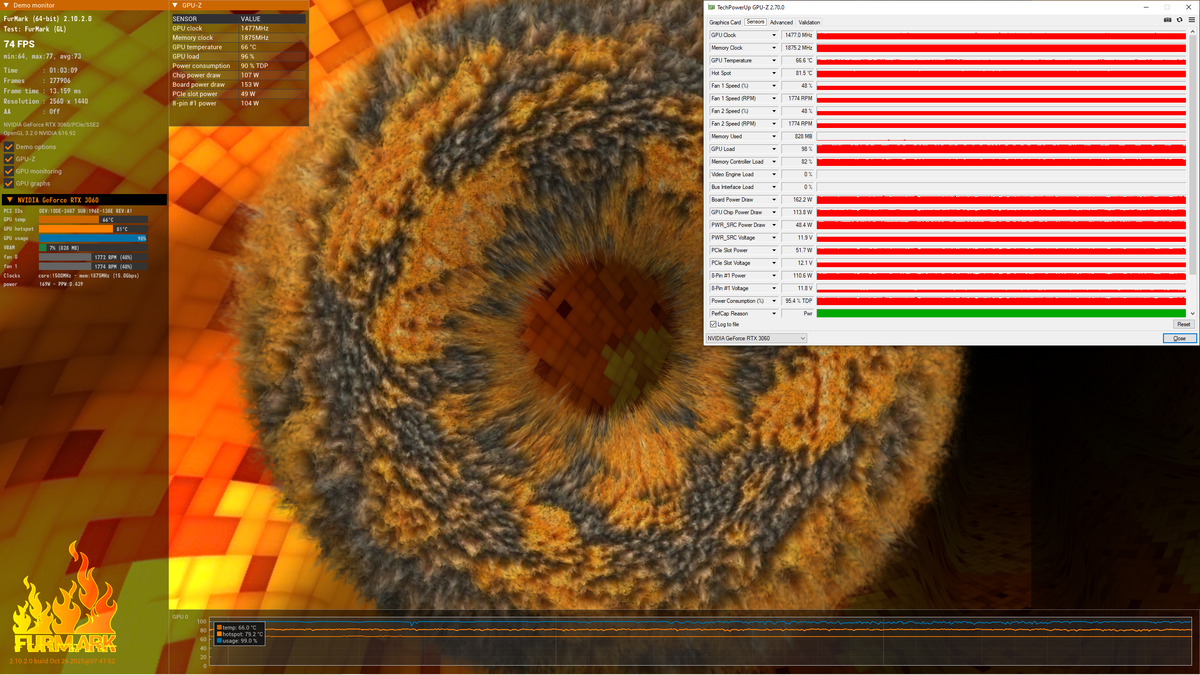Open the GPU Chip Power Draw dropdown

(773, 212)
